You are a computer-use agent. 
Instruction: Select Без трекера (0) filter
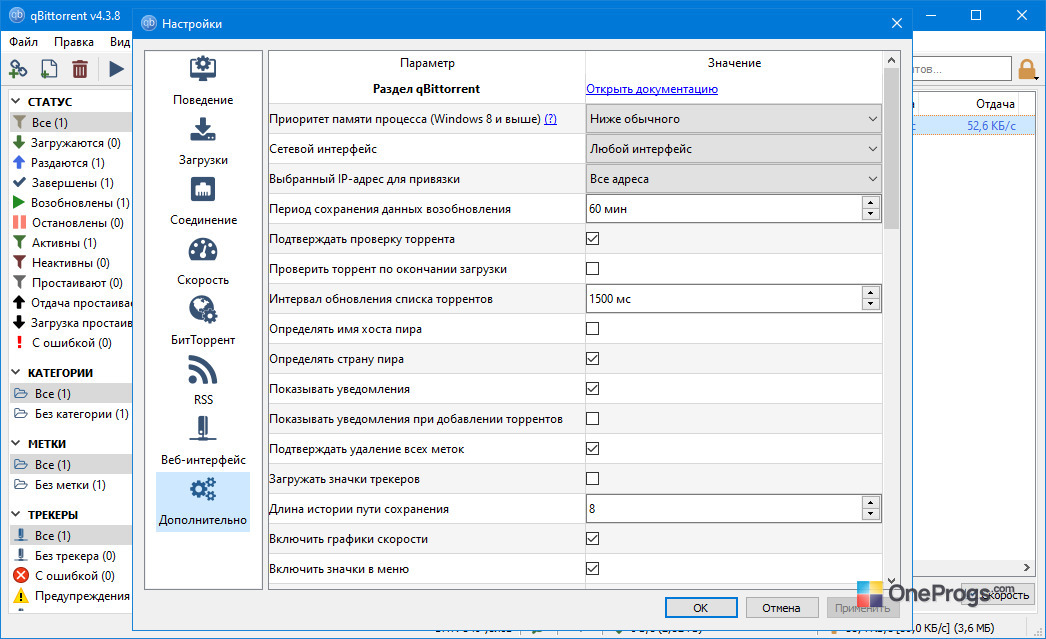click(x=71, y=556)
